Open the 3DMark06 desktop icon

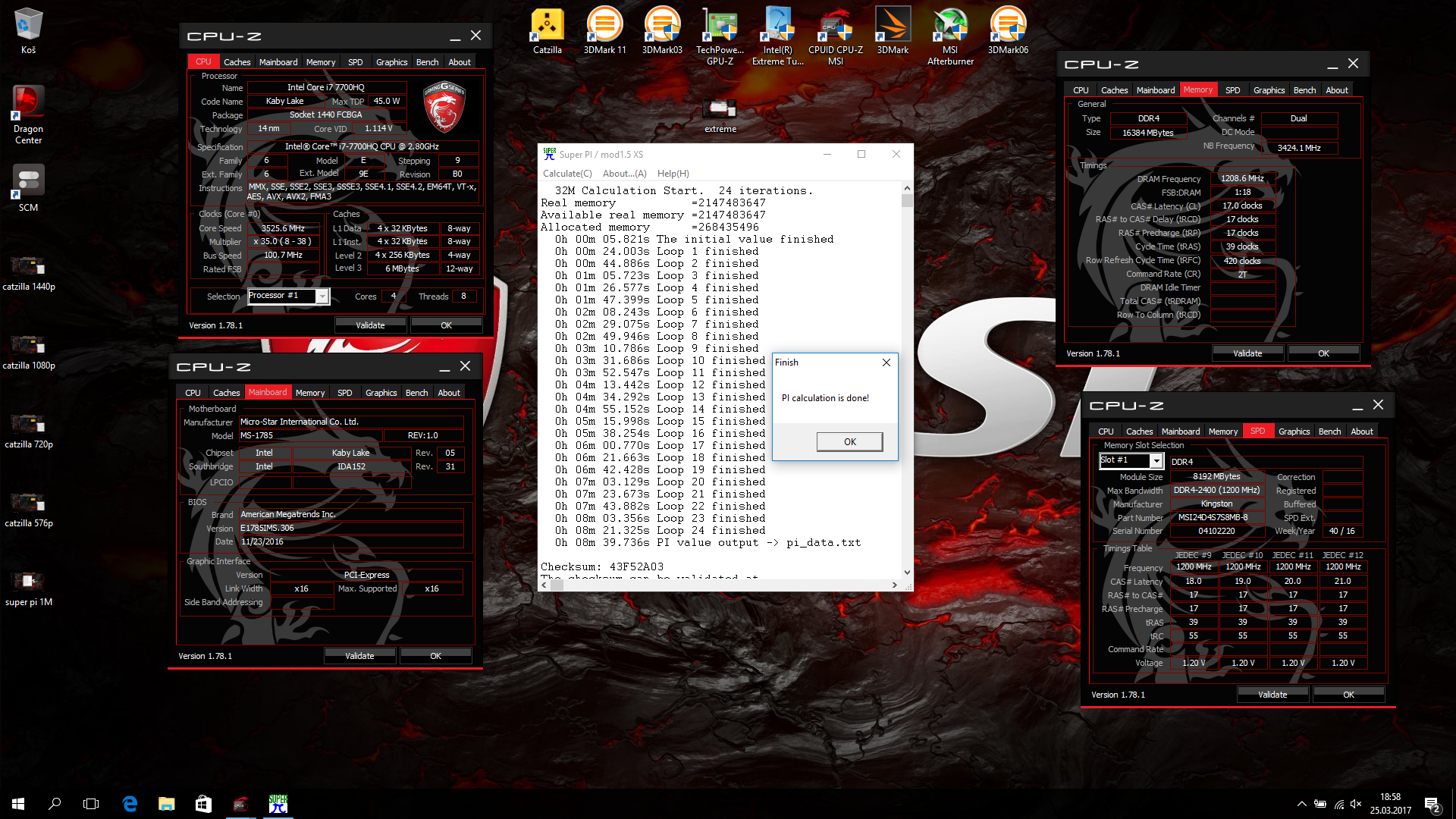[x=1008, y=31]
